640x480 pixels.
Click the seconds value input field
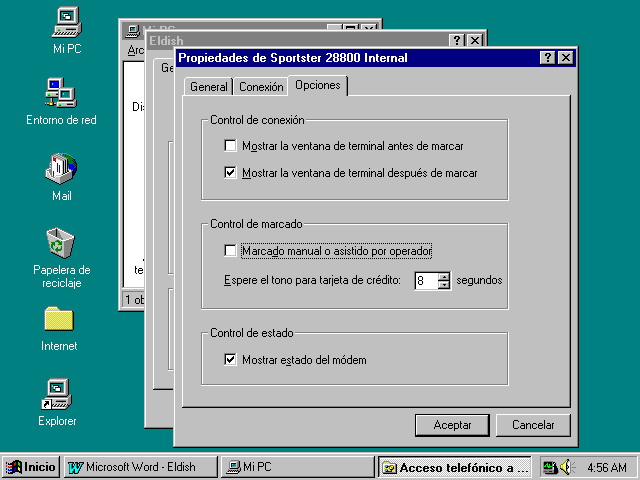pyautogui.click(x=426, y=280)
